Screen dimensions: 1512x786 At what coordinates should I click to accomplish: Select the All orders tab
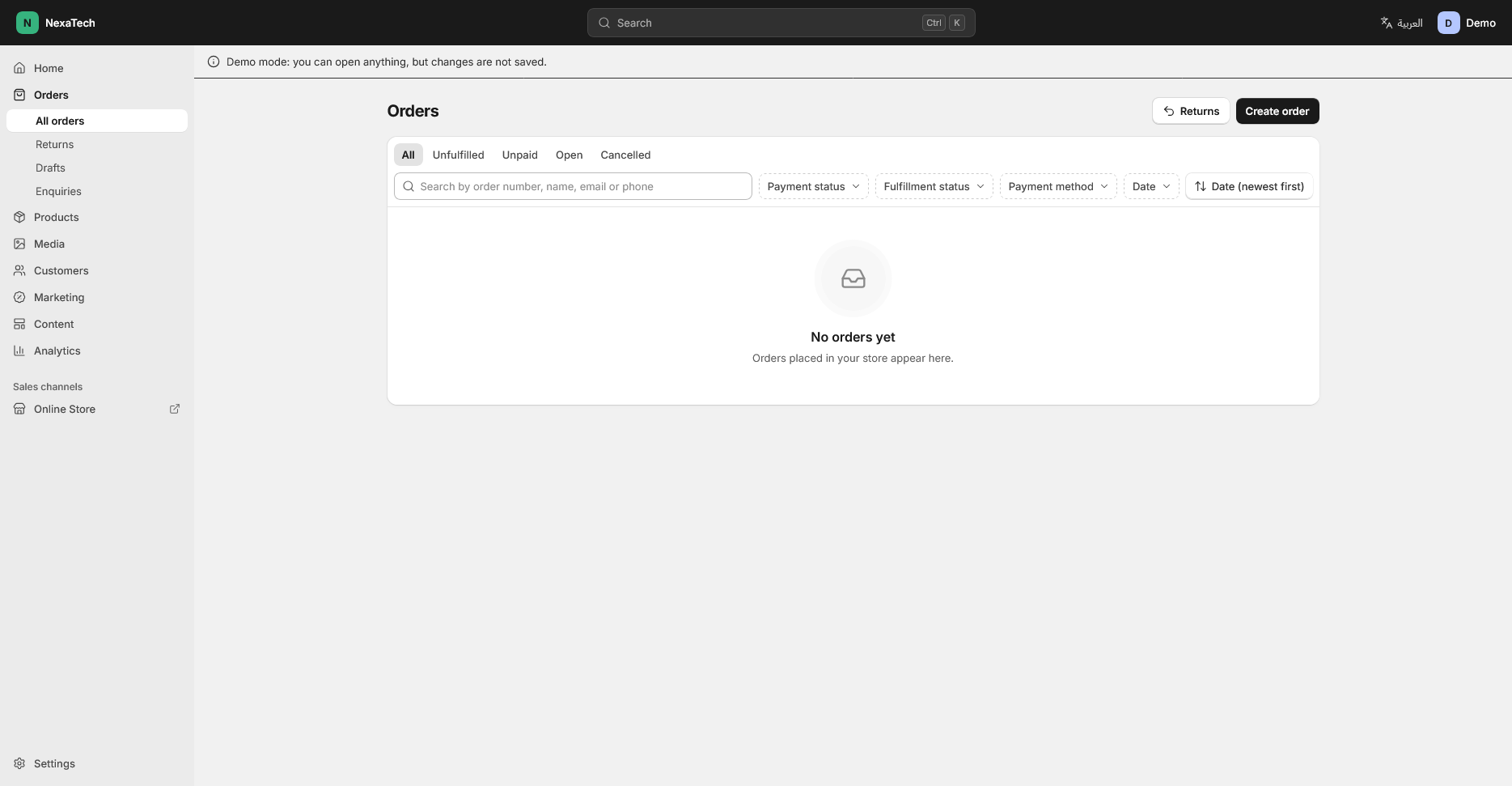pos(408,155)
